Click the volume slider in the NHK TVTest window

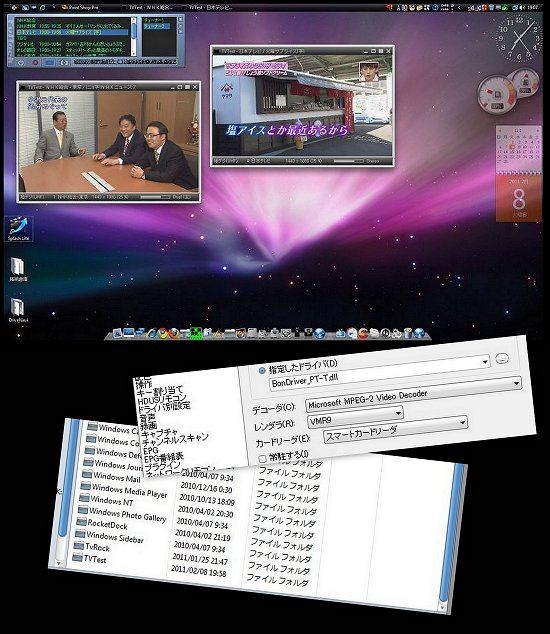coord(154,197)
